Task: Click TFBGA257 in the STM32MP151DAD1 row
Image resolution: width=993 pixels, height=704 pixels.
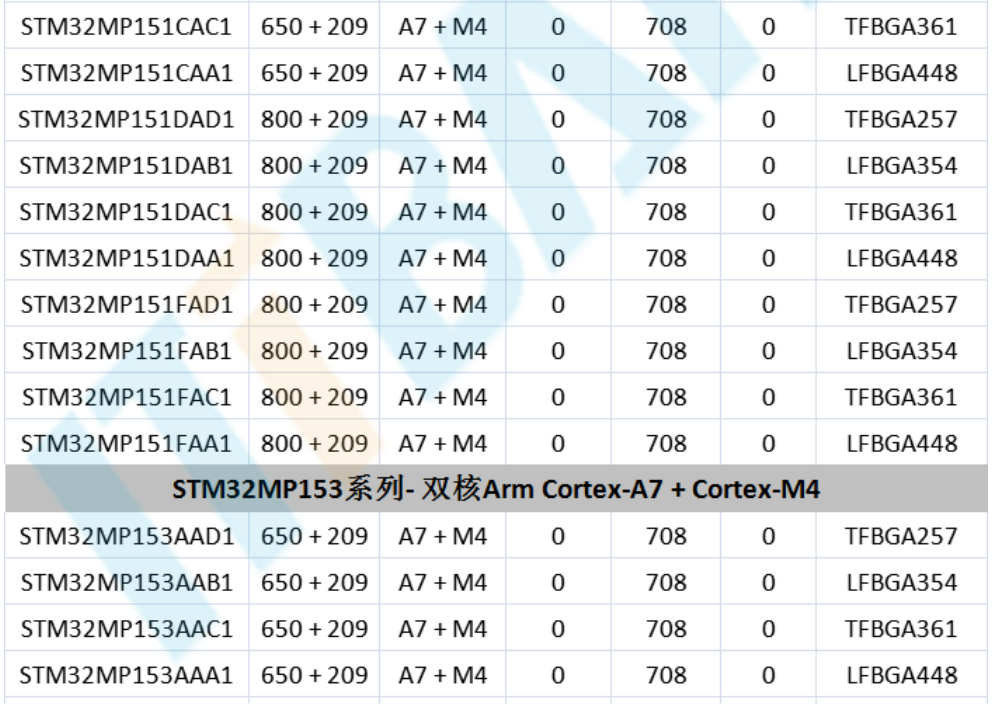Action: (x=901, y=119)
